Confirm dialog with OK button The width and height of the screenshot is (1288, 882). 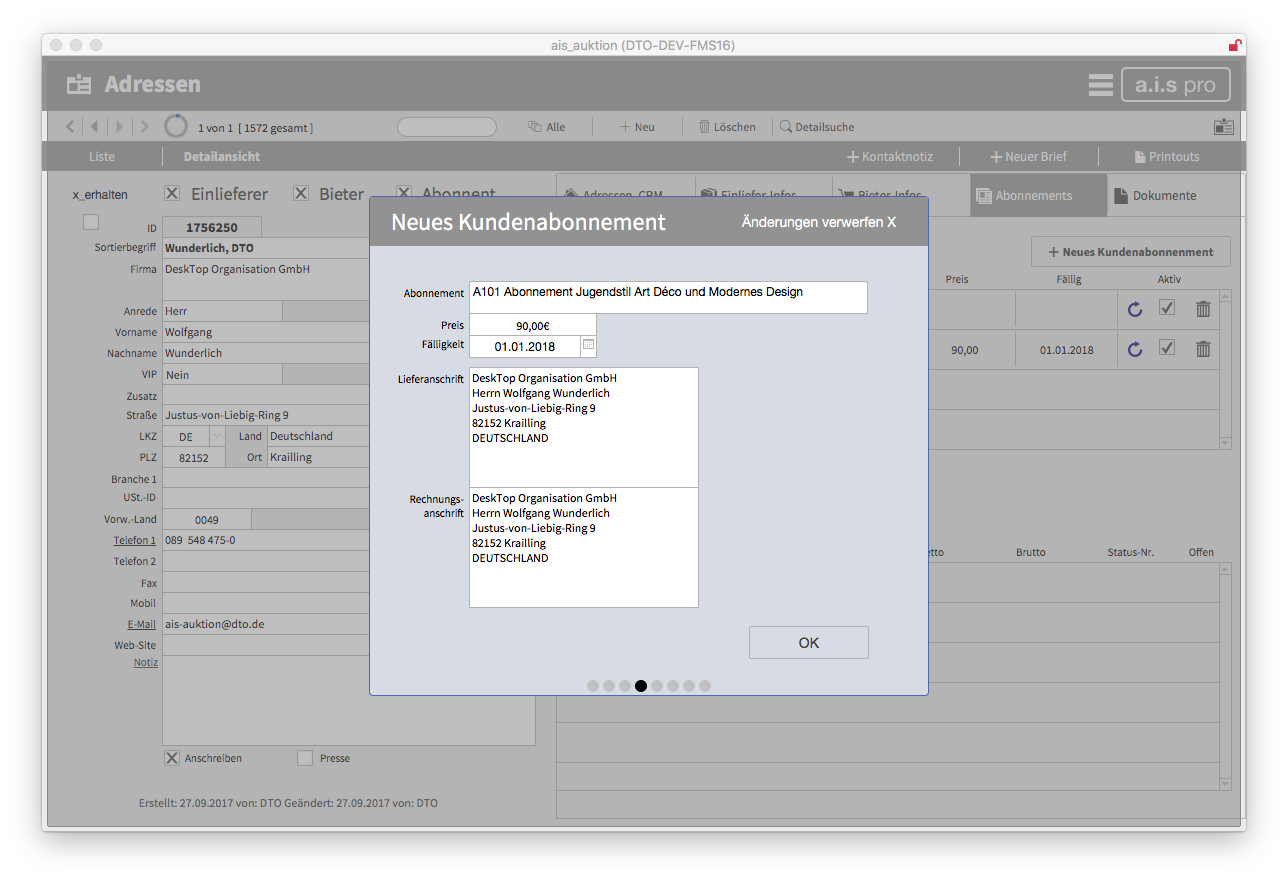[808, 643]
